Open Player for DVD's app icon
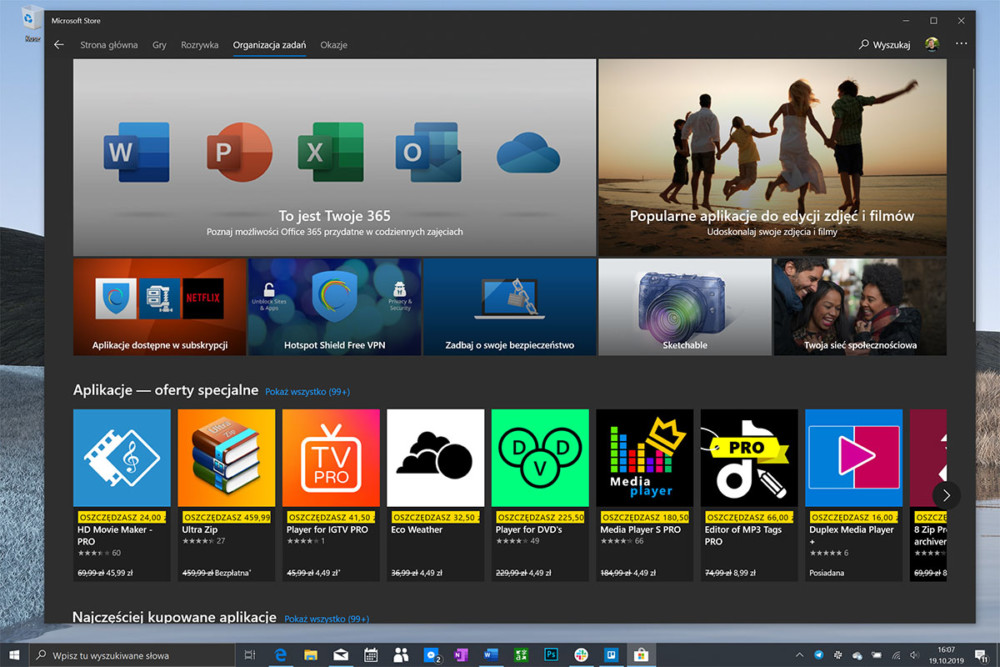 point(540,458)
